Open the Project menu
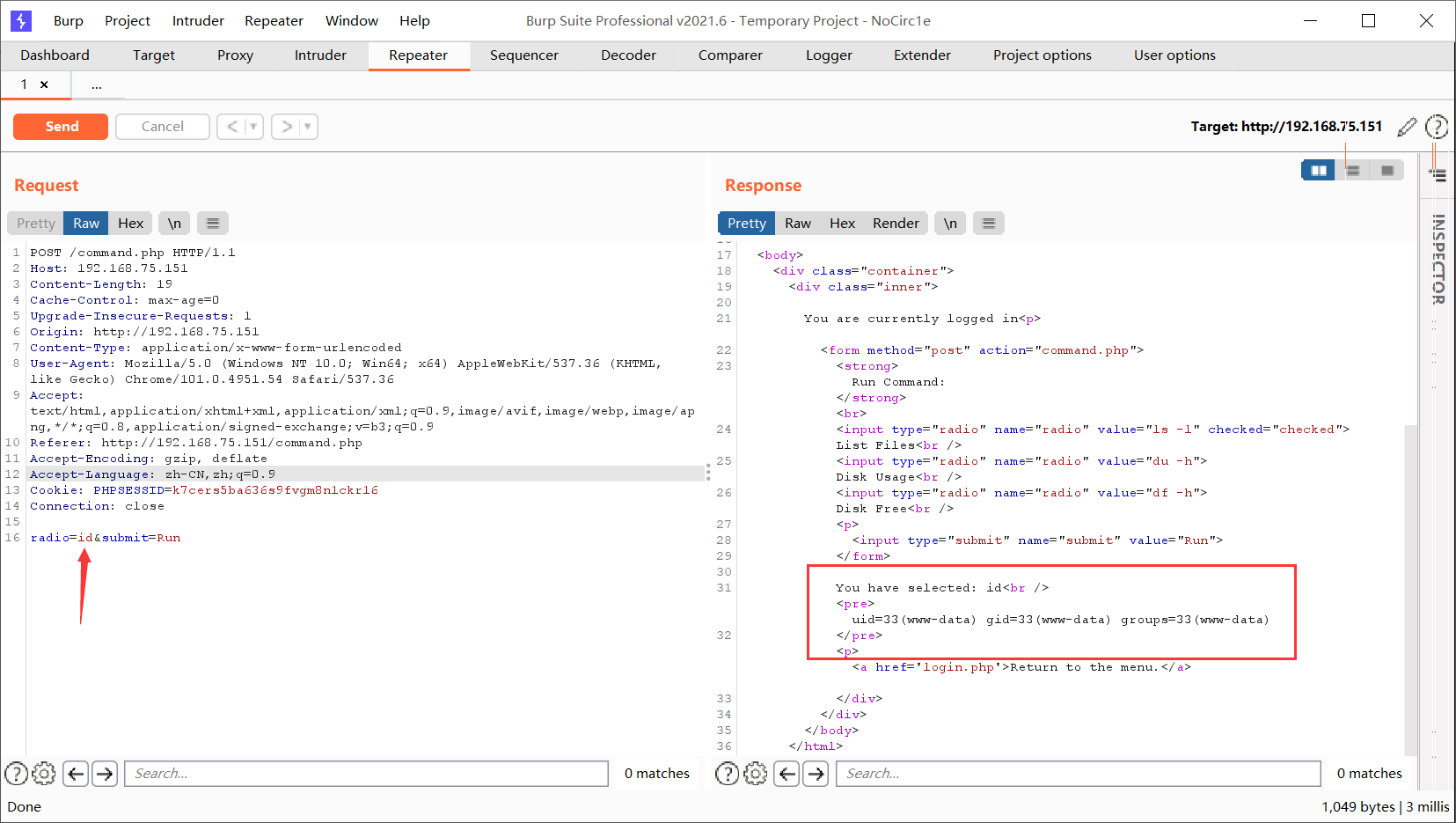Image resolution: width=1456 pixels, height=823 pixels. tap(128, 20)
